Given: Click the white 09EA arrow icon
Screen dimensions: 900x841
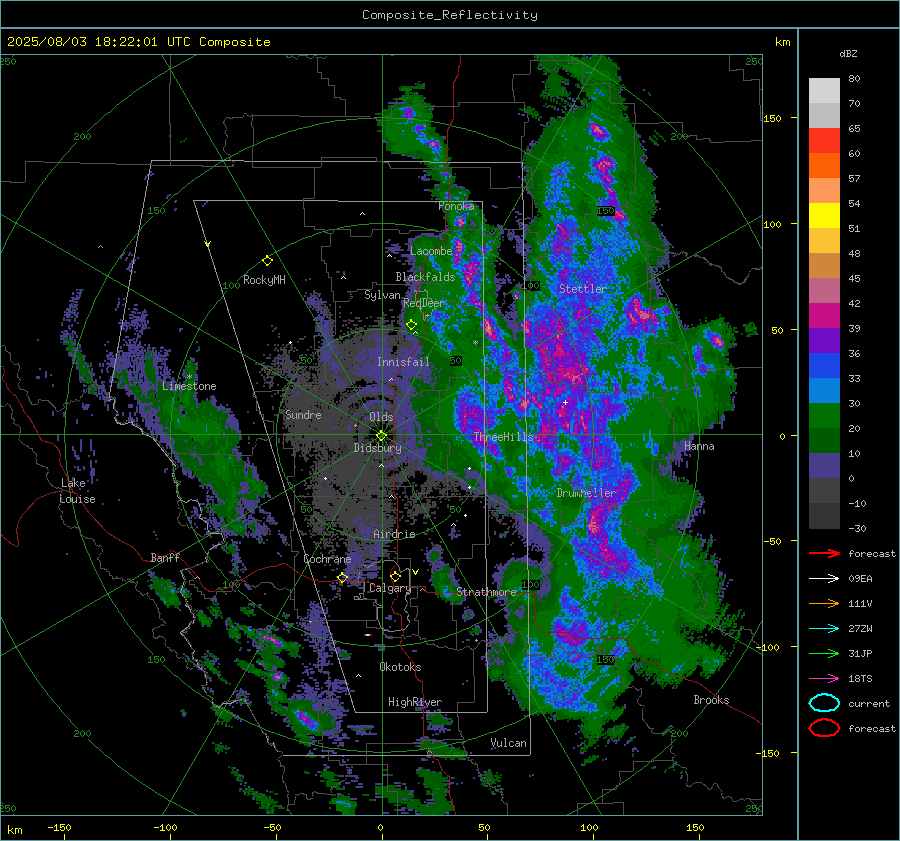Looking at the screenshot, I should pos(824,579).
